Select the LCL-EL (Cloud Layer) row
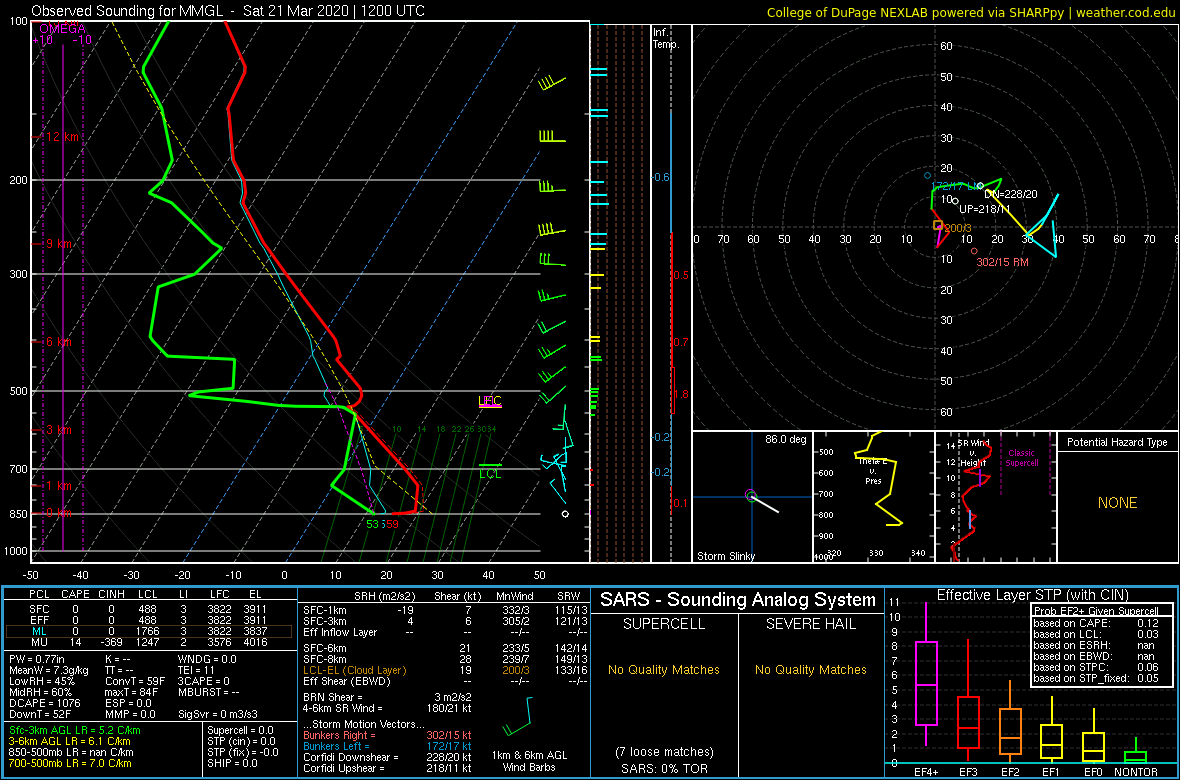This screenshot has width=1180, height=780. (x=444, y=670)
